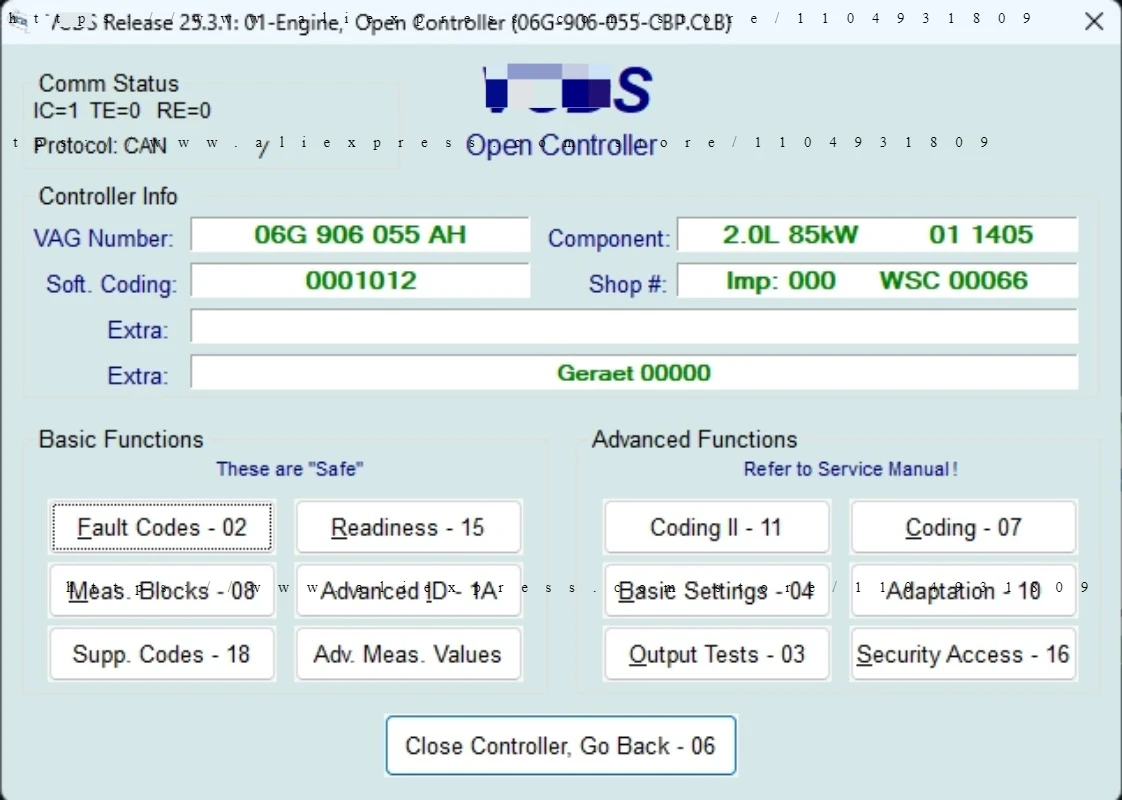Image resolution: width=1122 pixels, height=800 pixels.
Task: Click 'Refer to Service Manual!' text
Action: click(850, 469)
